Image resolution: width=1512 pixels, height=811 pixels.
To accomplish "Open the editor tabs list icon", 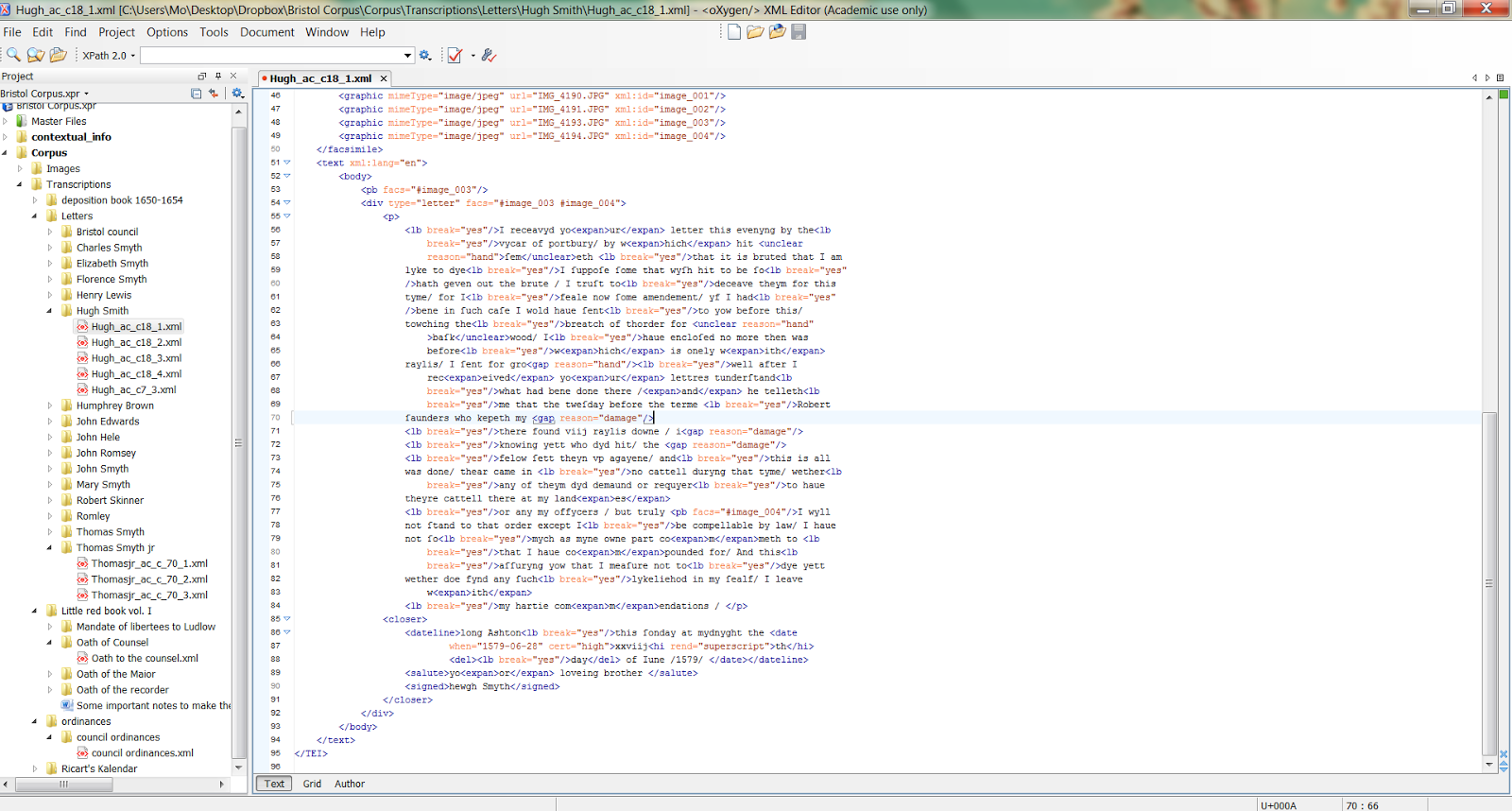I will (1500, 78).
